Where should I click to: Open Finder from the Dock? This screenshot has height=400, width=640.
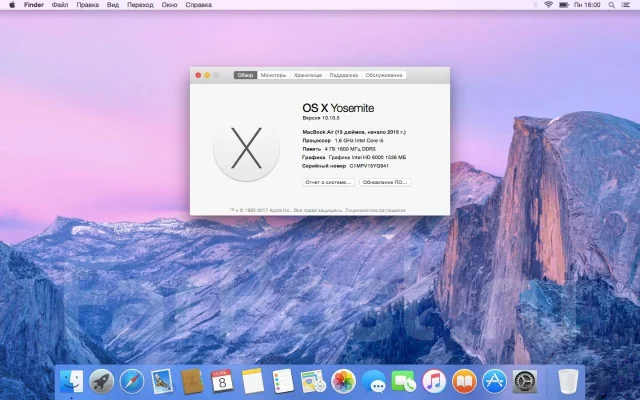(71, 381)
